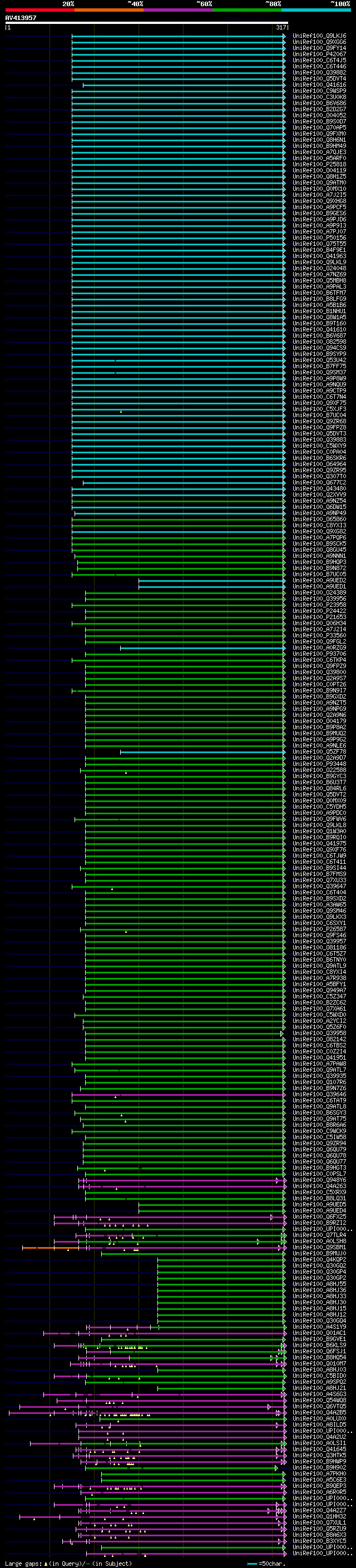The width and height of the screenshot is (356, 1568).
Task: Select the UniRef100_O24389 label
Action: pos(319,592)
